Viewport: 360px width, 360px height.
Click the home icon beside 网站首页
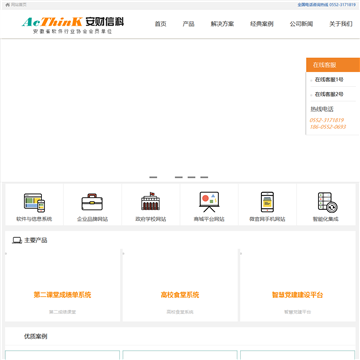click(x=8, y=5)
